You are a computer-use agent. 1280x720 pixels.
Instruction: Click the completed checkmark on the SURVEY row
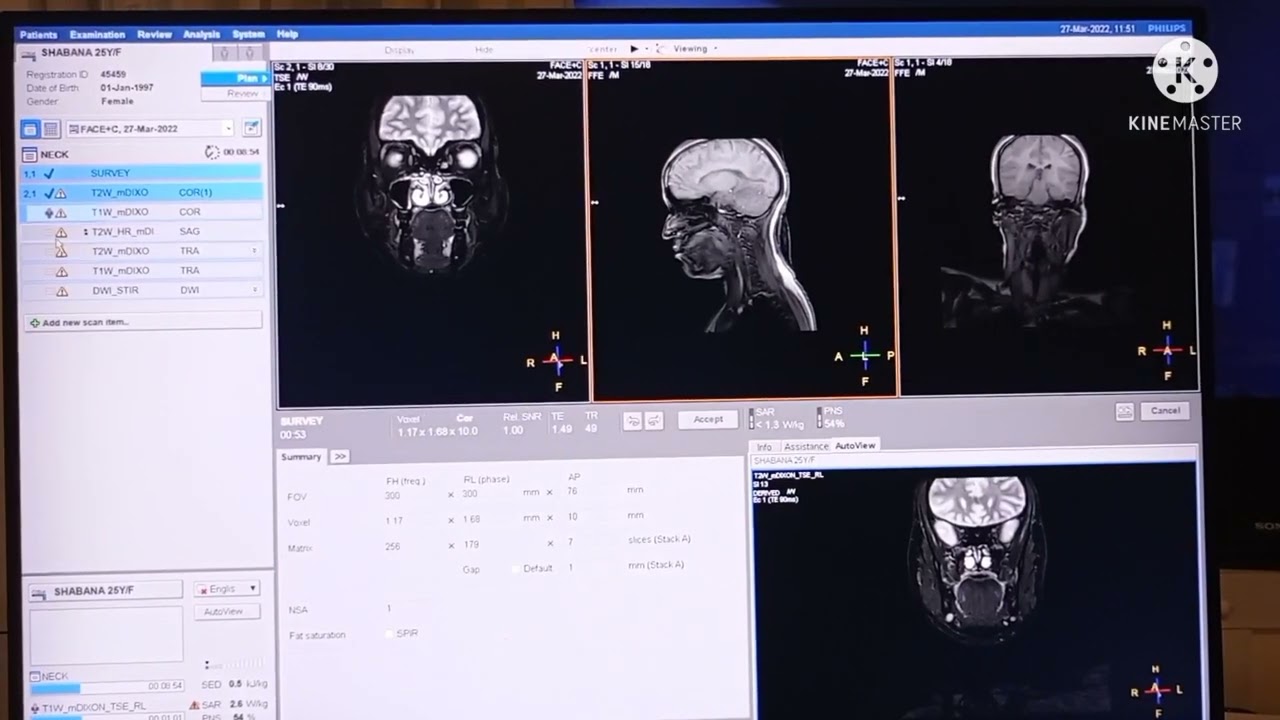click(48, 173)
